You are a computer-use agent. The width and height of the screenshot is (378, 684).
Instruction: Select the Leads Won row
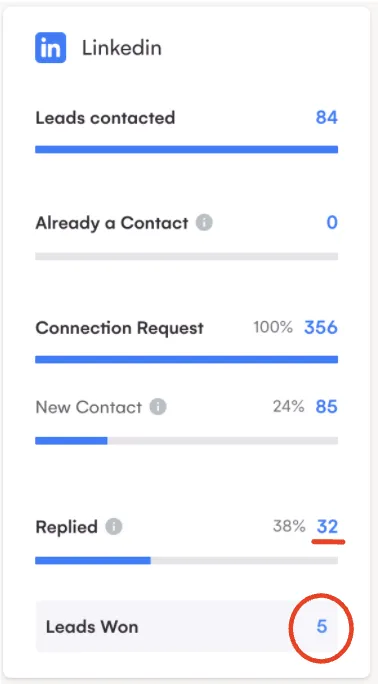coord(187,626)
